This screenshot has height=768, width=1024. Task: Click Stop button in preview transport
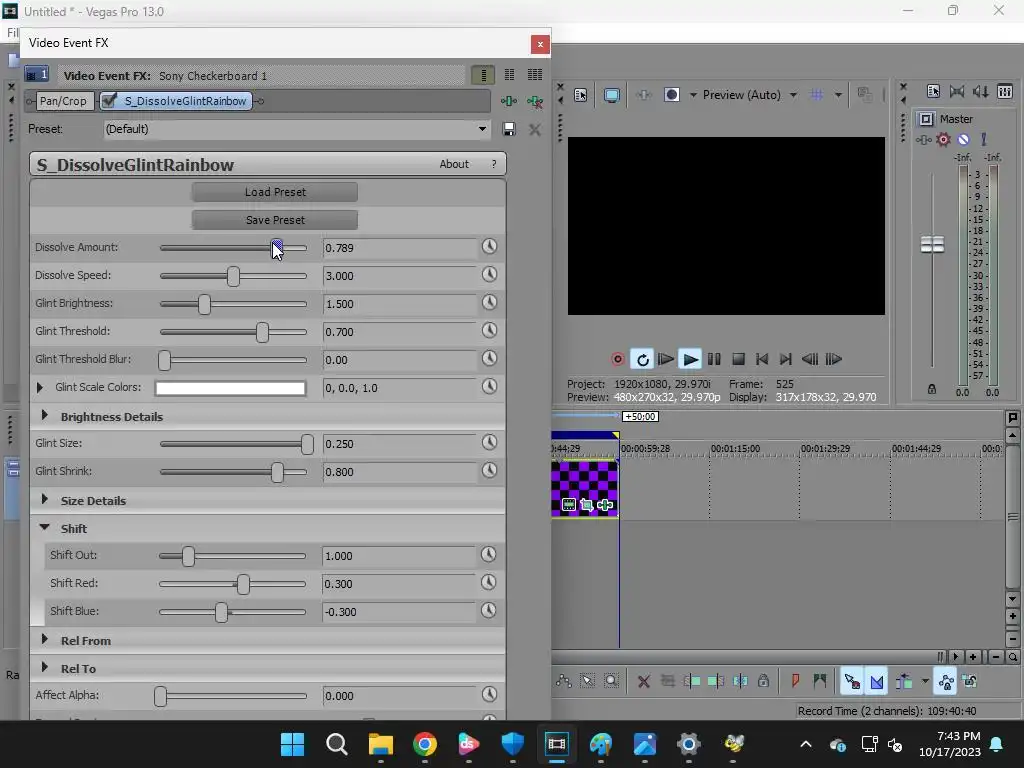click(x=739, y=359)
